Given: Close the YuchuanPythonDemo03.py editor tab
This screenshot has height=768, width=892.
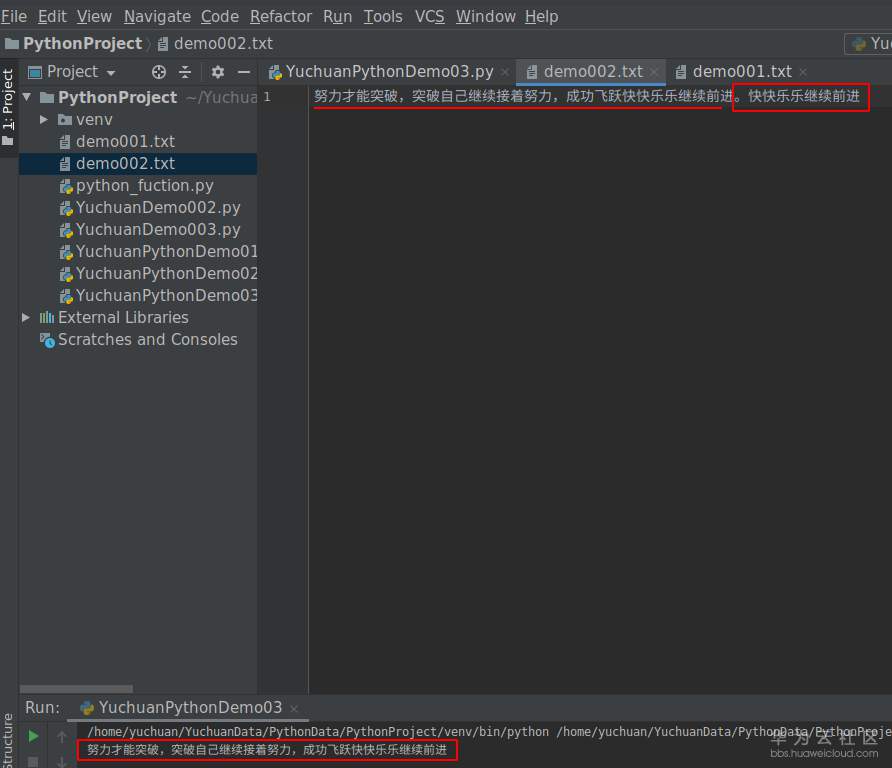Looking at the screenshot, I should [x=505, y=72].
